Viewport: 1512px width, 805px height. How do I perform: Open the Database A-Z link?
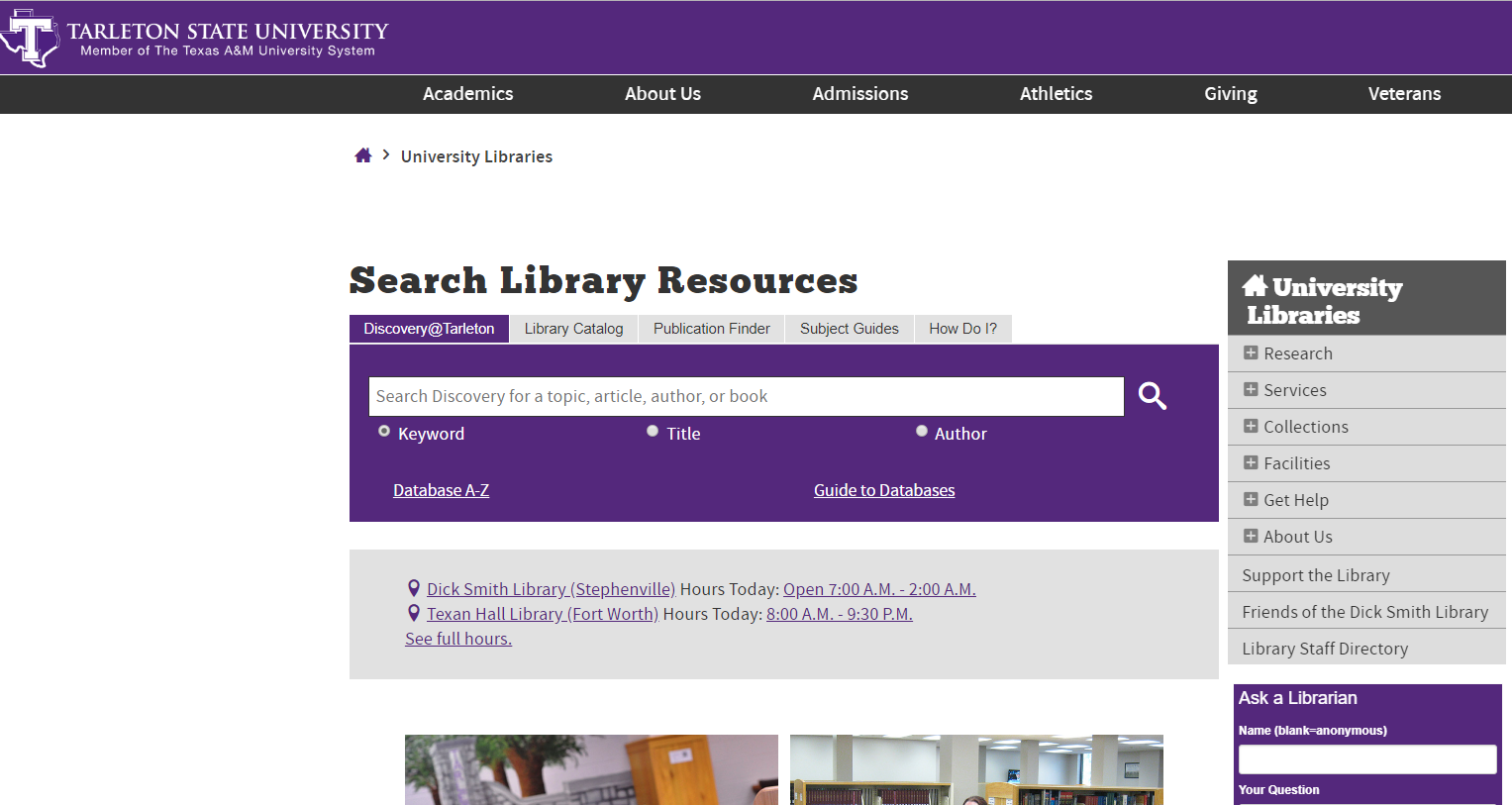441,489
